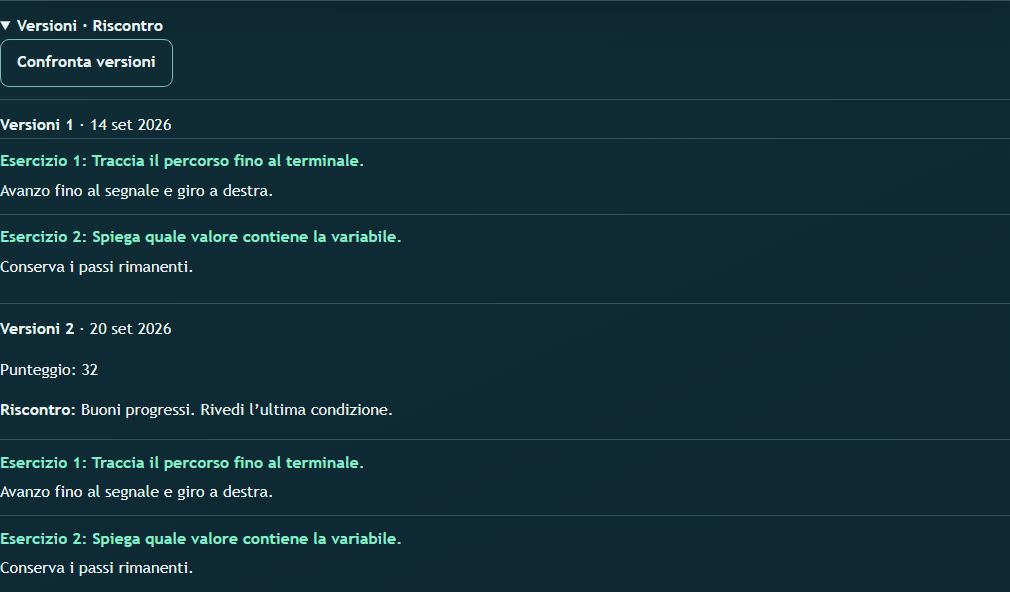This screenshot has height=592, width=1010.
Task: Collapse the Versioni · Riscontro disclosure triangle
Action: pos(6,26)
